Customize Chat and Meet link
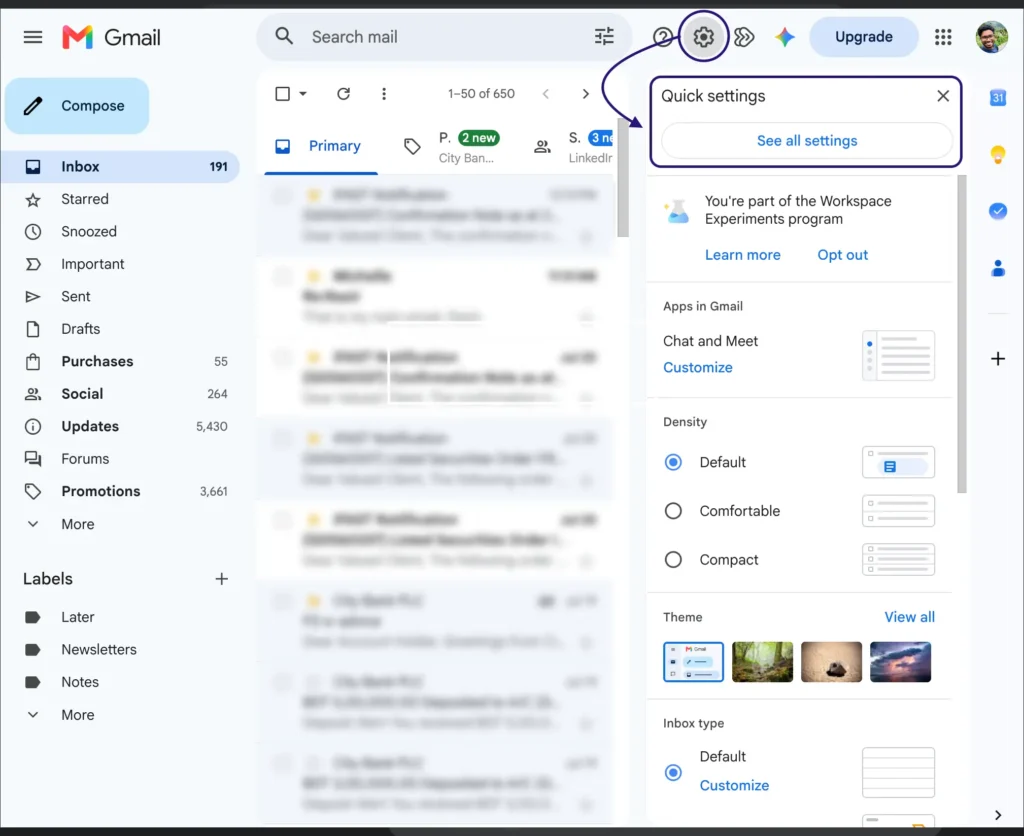The height and width of the screenshot is (836, 1024). coord(697,368)
